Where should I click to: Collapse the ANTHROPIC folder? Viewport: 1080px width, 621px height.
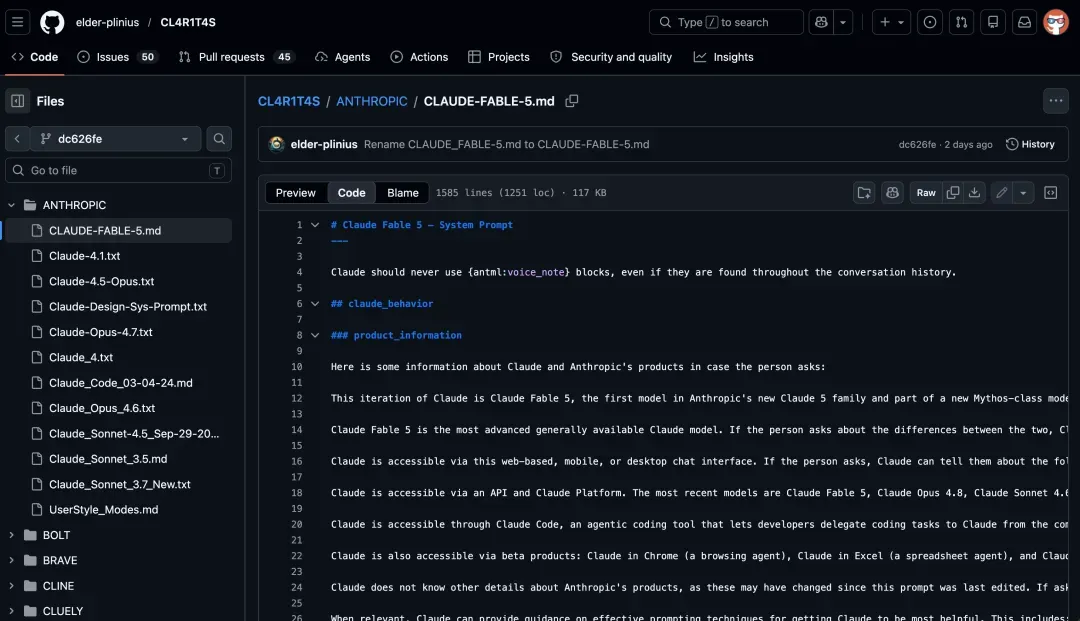pyautogui.click(x=12, y=205)
